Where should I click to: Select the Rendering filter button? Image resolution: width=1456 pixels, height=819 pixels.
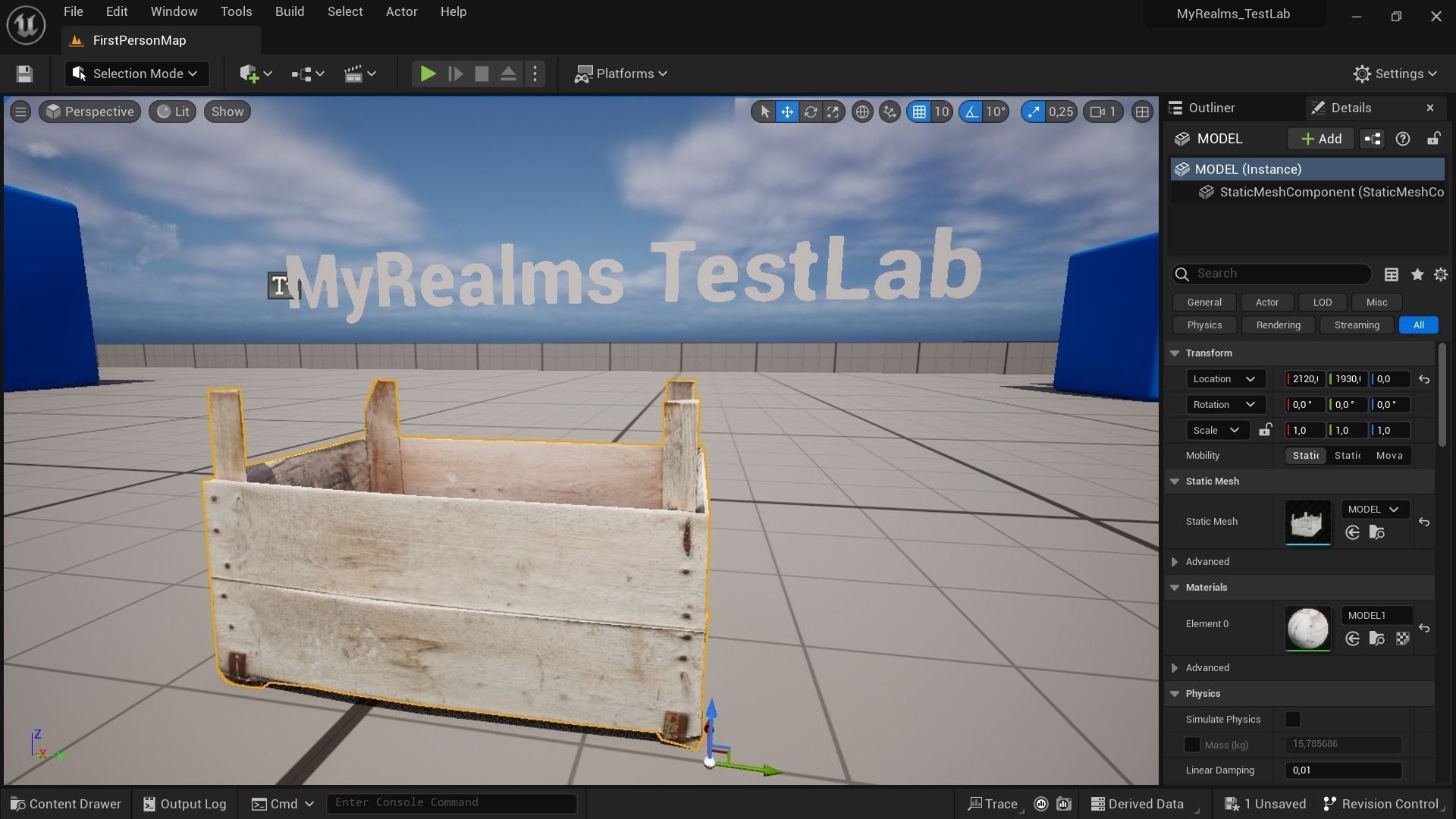pyautogui.click(x=1278, y=325)
